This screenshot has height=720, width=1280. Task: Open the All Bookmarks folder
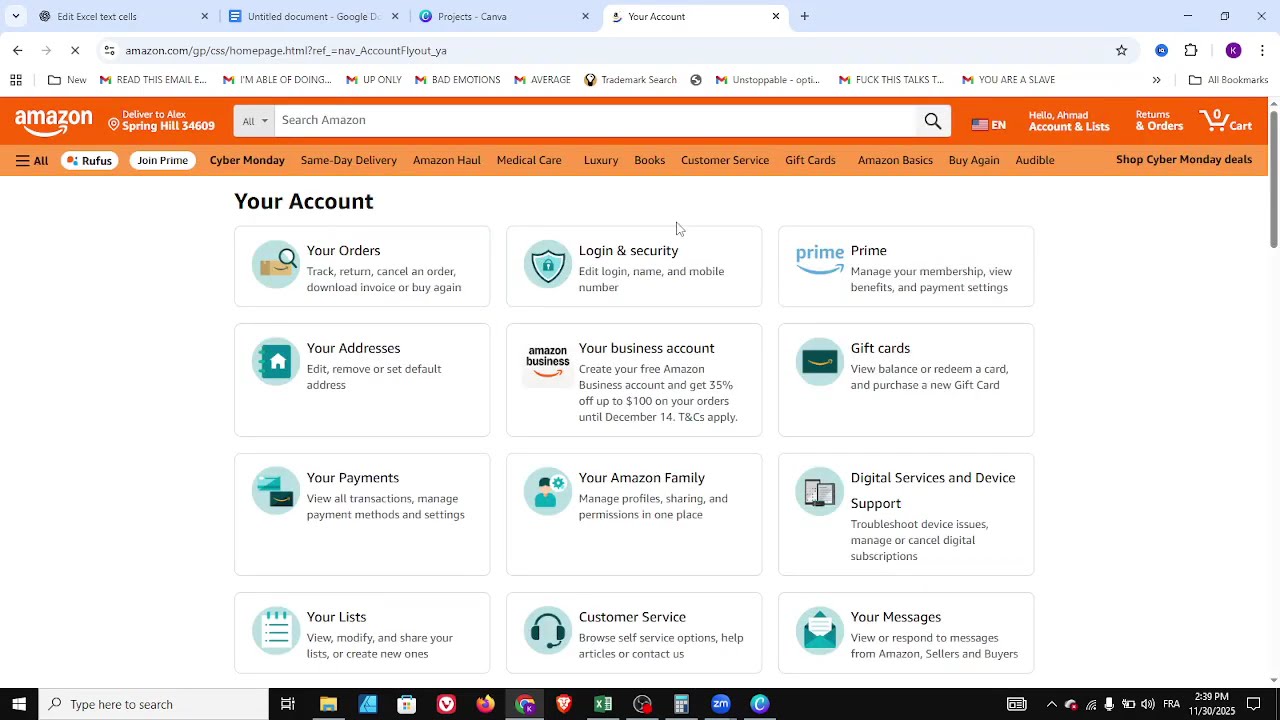pyautogui.click(x=1227, y=80)
